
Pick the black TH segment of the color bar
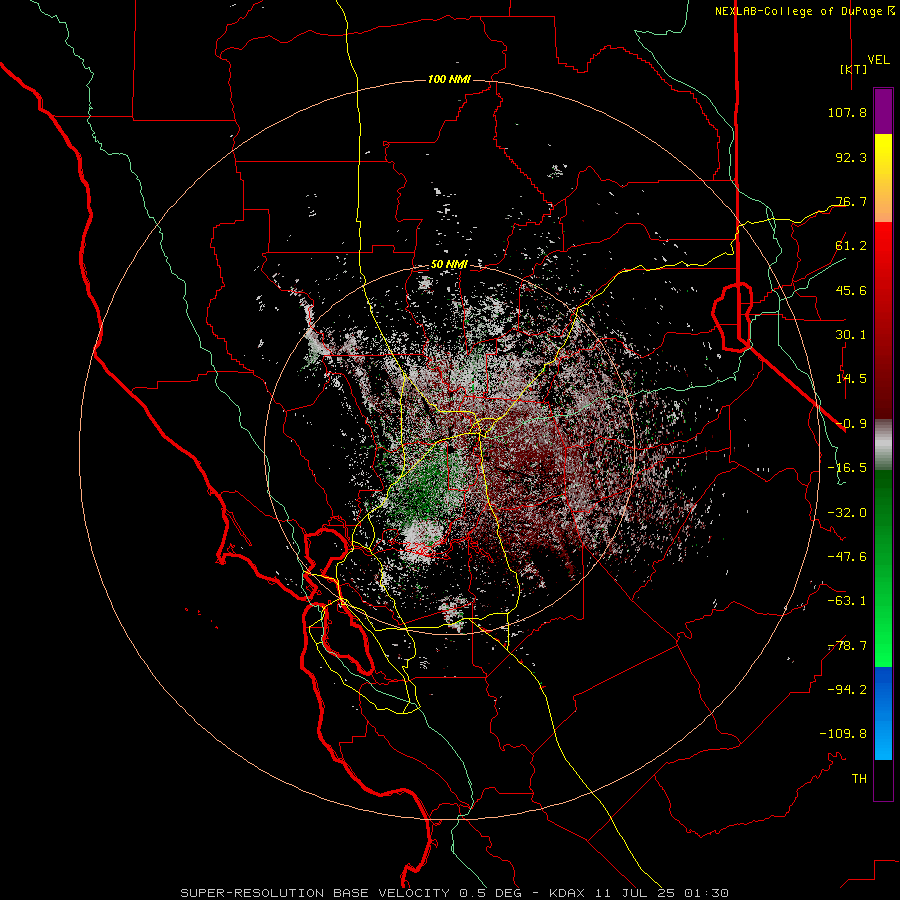click(883, 779)
